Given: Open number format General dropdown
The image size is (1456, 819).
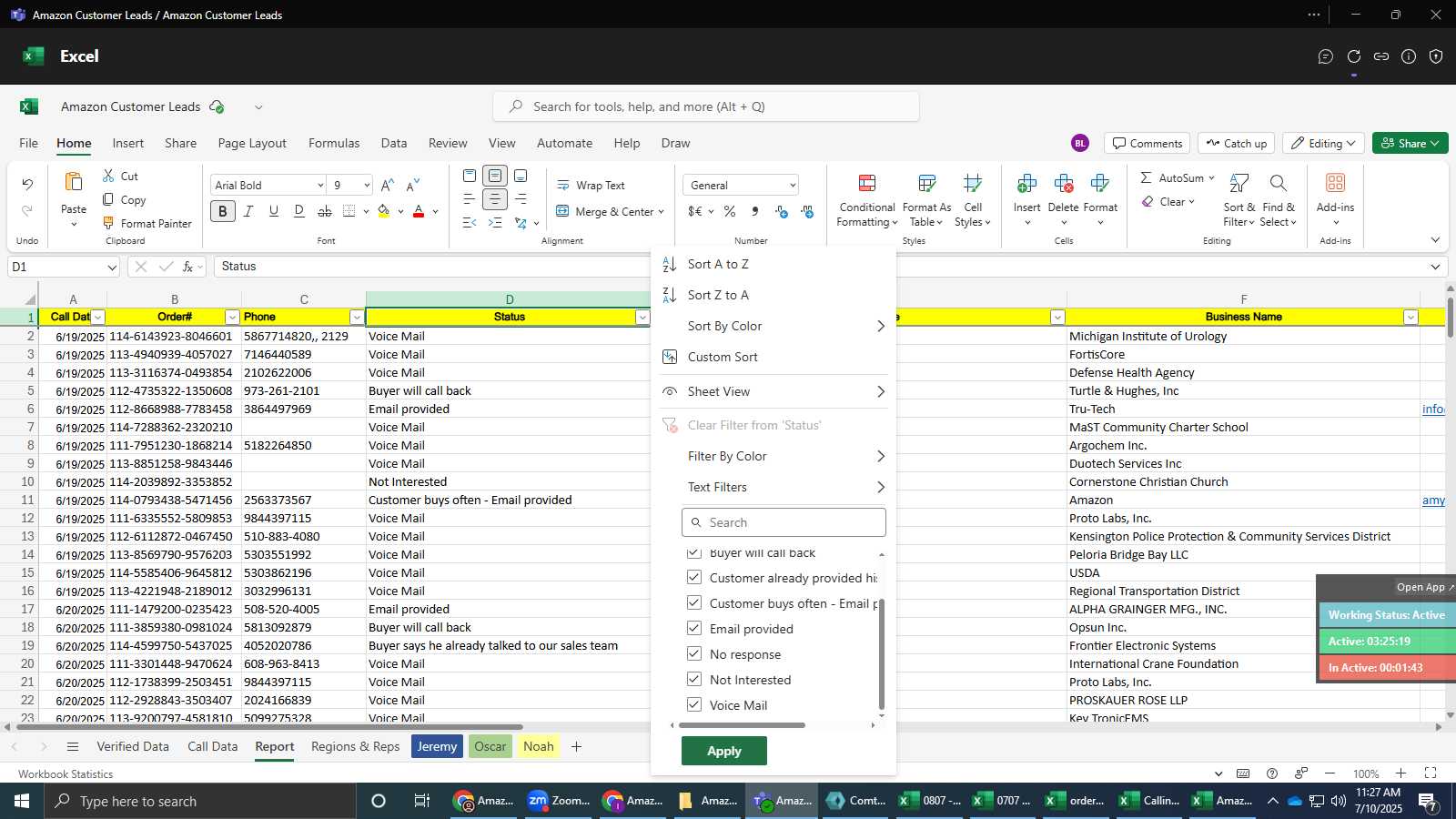Looking at the screenshot, I should (x=793, y=185).
